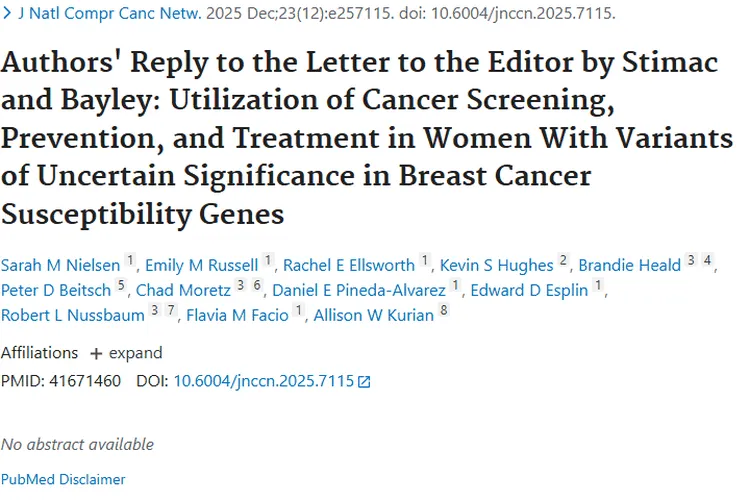
Task: View author Kevin S Hughes
Action: [x=497, y=265]
